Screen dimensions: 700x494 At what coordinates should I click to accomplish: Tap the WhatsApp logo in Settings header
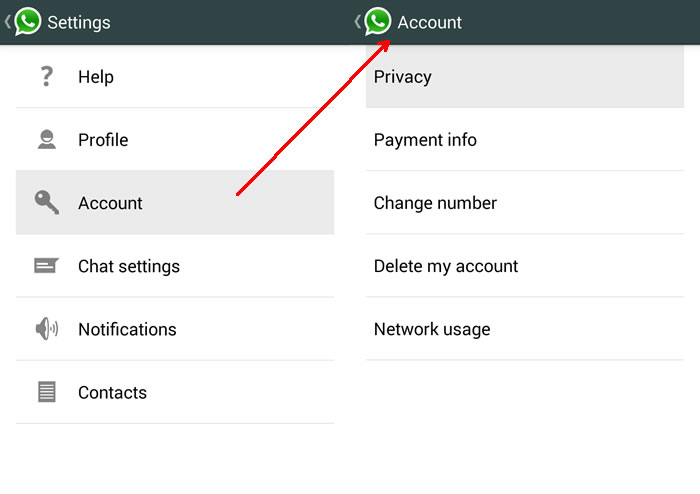coord(28,21)
